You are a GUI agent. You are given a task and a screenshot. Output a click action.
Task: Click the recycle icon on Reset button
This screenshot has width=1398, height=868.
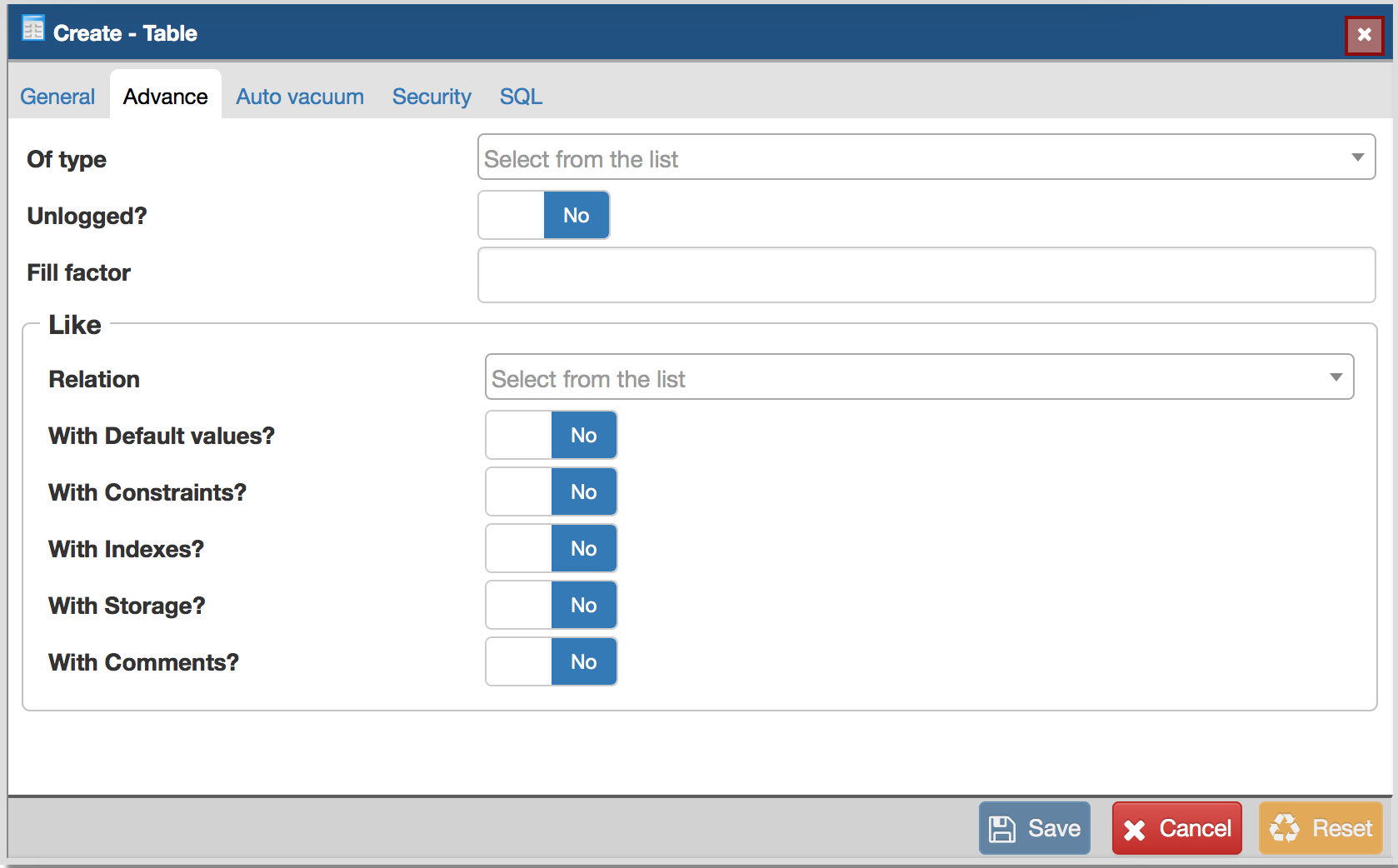click(x=1284, y=828)
